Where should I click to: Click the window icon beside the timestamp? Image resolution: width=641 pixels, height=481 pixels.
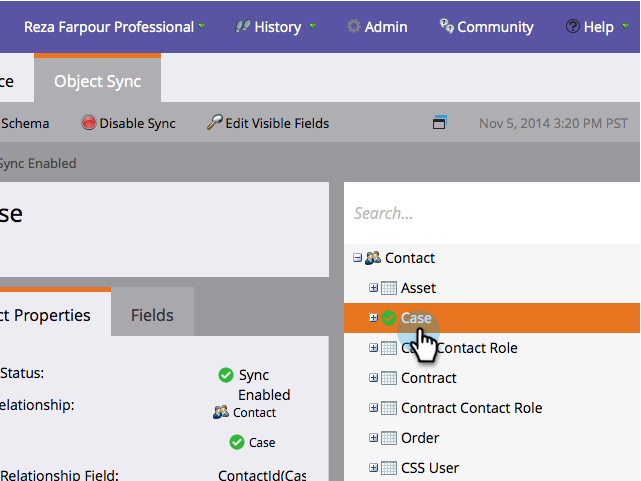tap(439, 123)
